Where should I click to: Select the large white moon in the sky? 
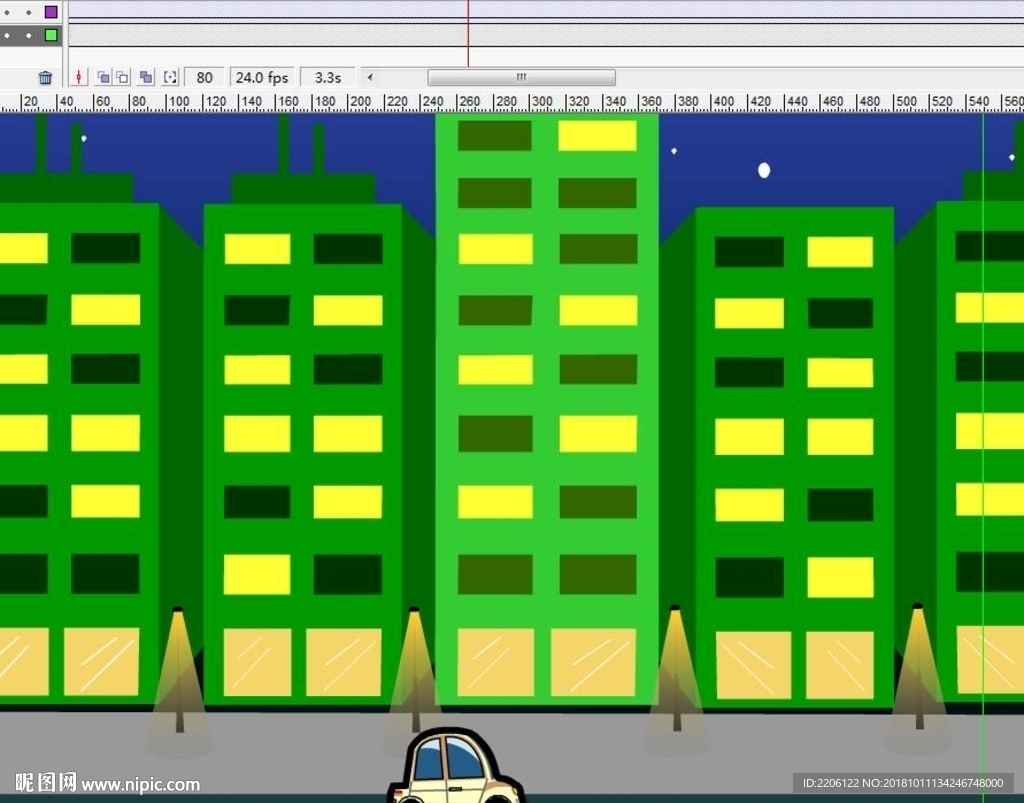(x=763, y=170)
